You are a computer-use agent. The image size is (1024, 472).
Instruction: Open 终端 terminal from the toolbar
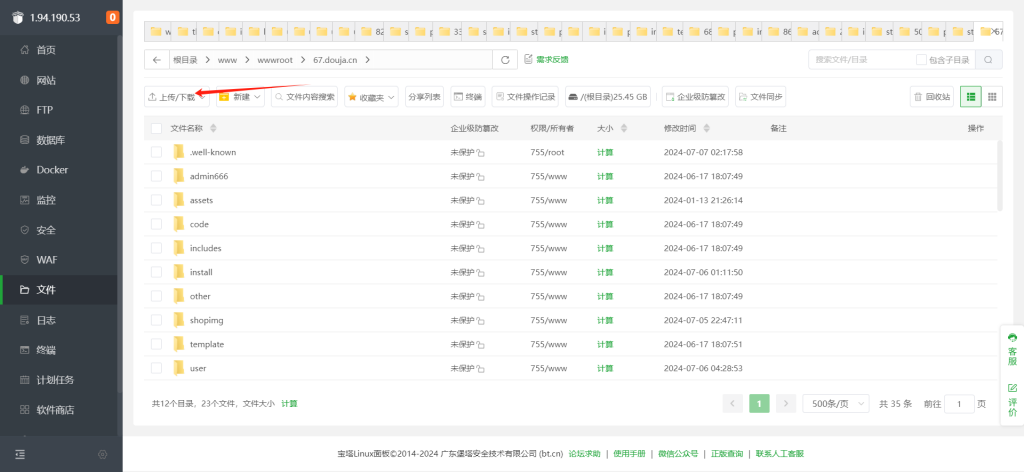(x=468, y=97)
